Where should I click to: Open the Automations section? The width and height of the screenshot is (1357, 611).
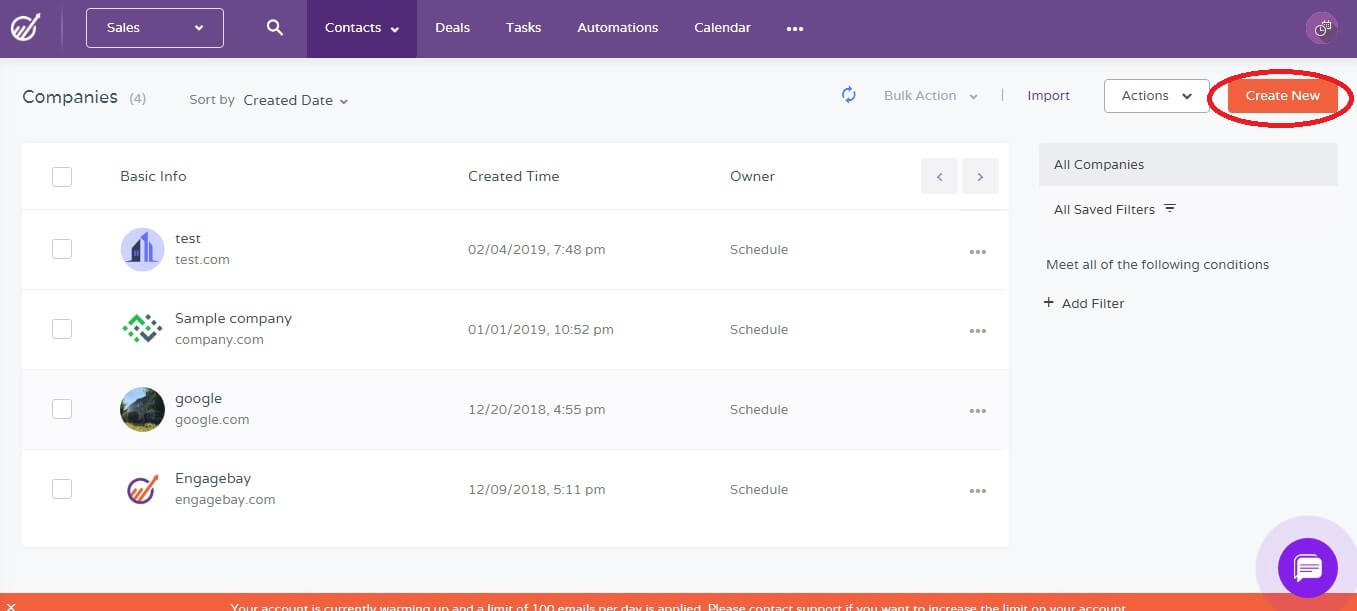coord(617,27)
